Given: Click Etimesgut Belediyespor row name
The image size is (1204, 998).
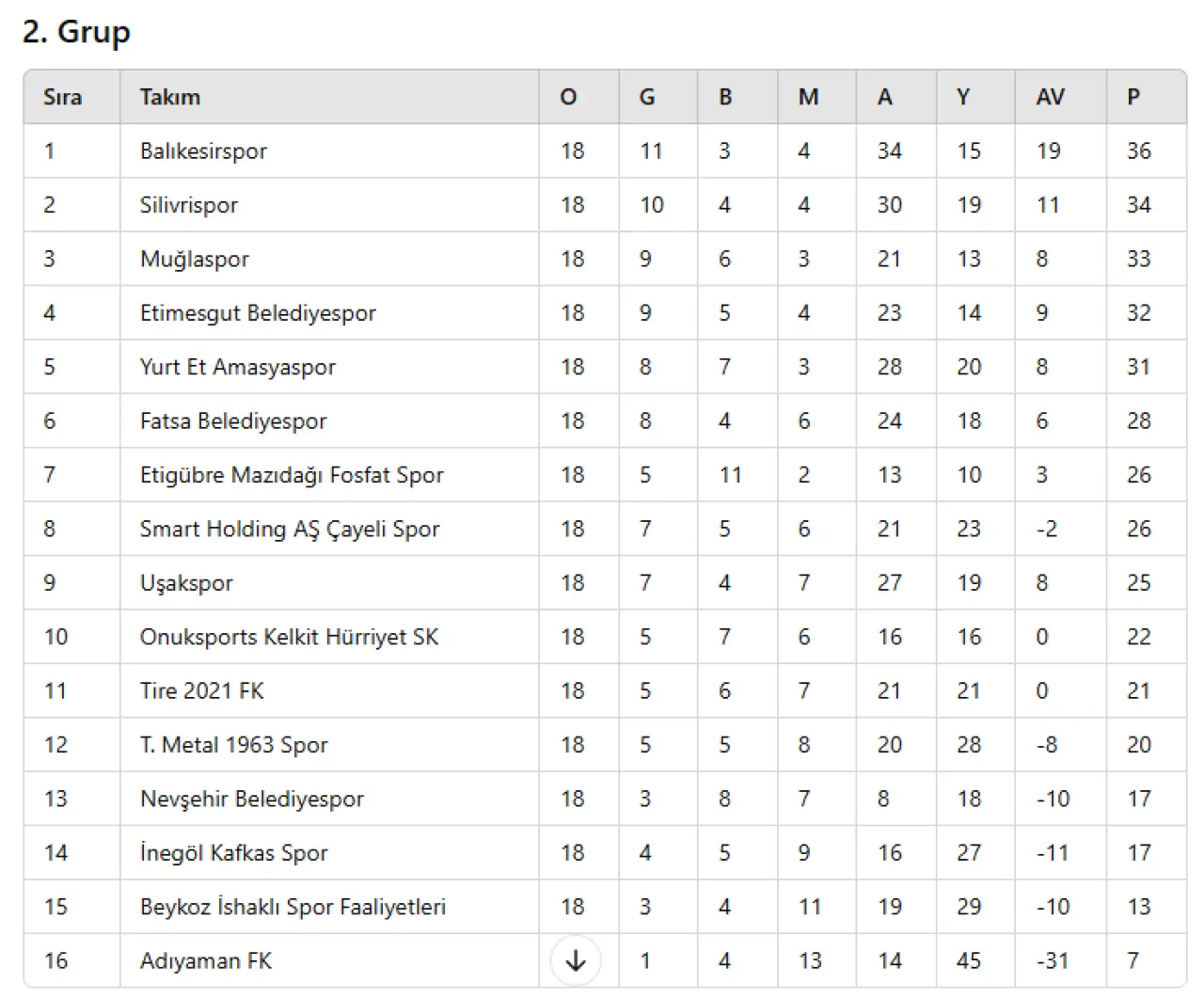Looking at the screenshot, I should coord(258,313).
